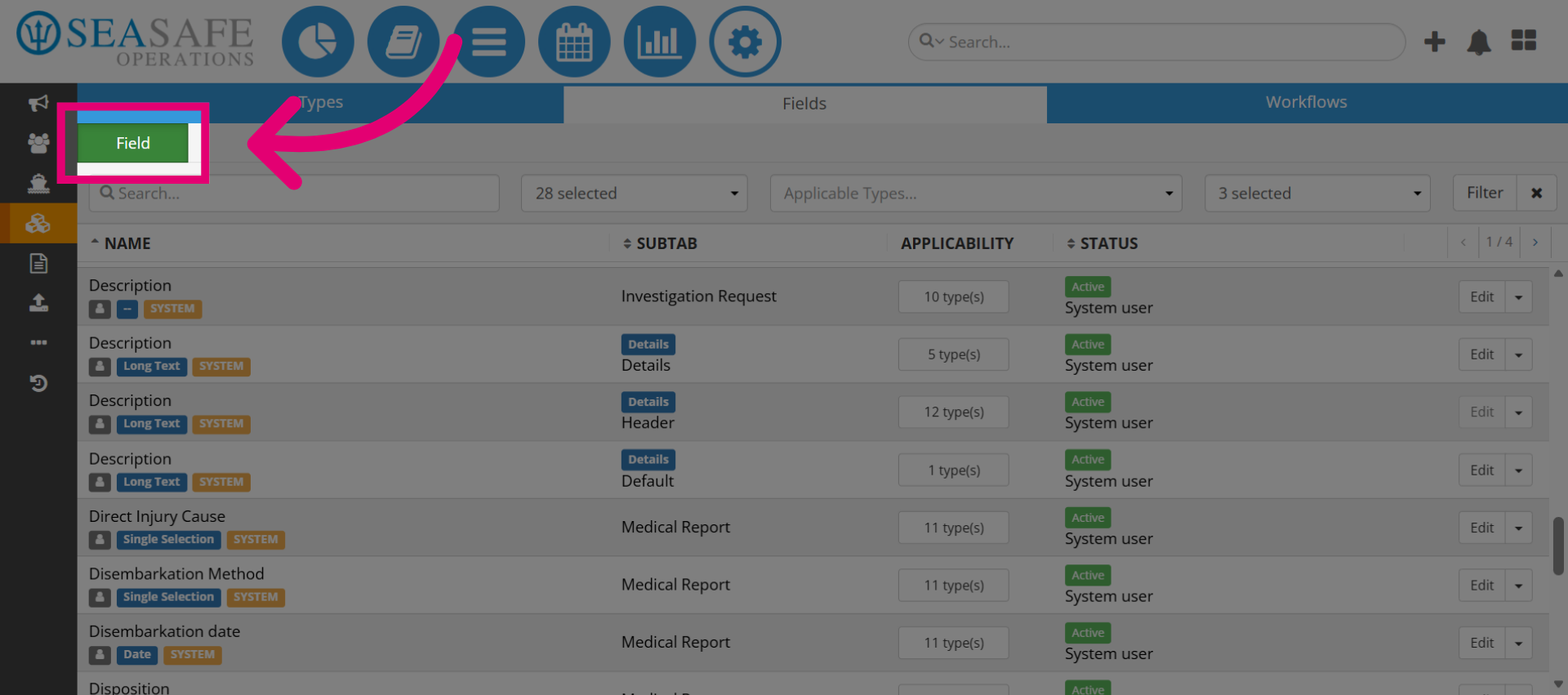1568x695 pixels.
Task: Open the users group sidebar icon
Action: pos(38,143)
